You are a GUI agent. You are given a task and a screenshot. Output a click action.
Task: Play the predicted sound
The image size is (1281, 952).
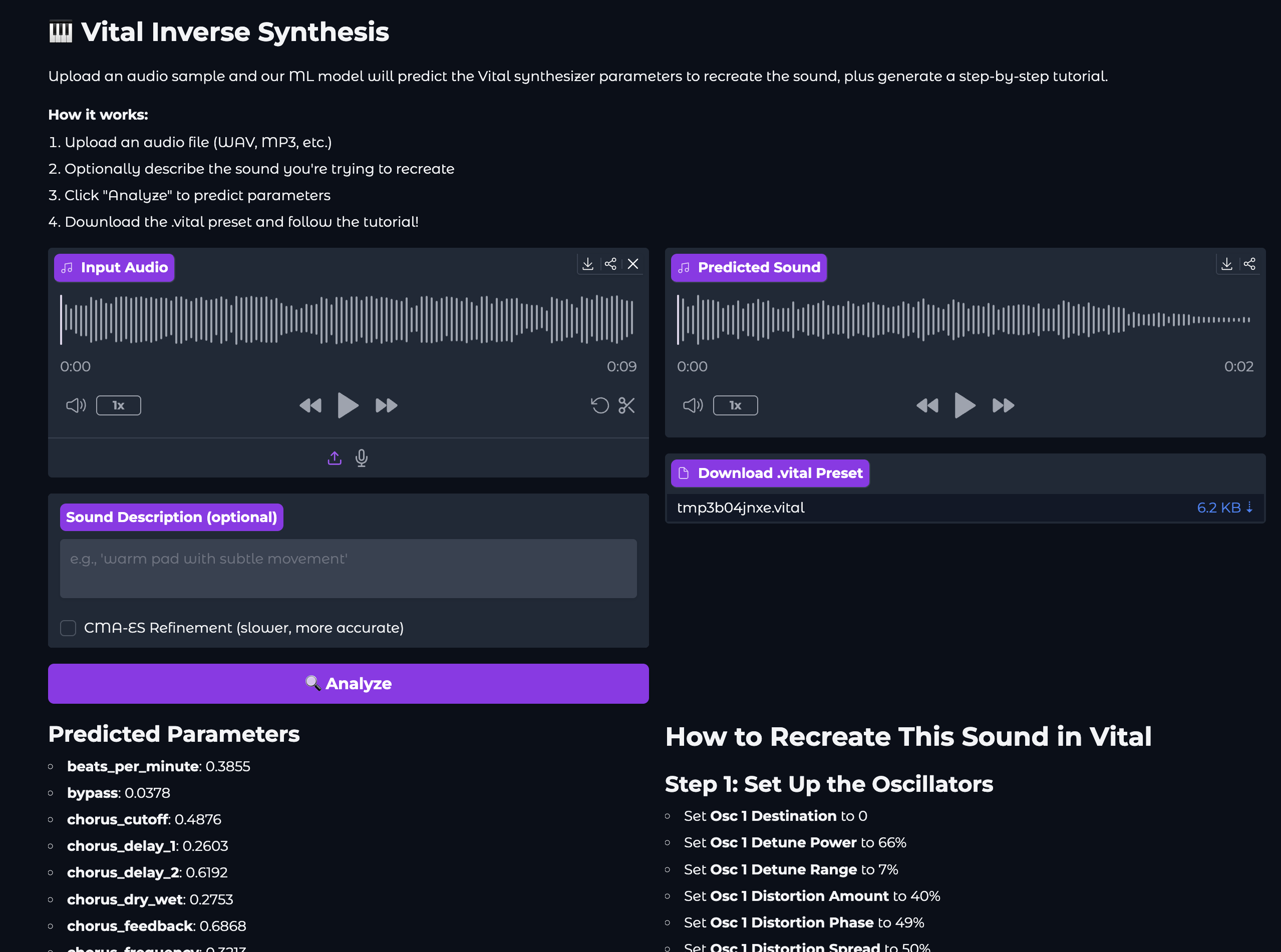(x=965, y=406)
